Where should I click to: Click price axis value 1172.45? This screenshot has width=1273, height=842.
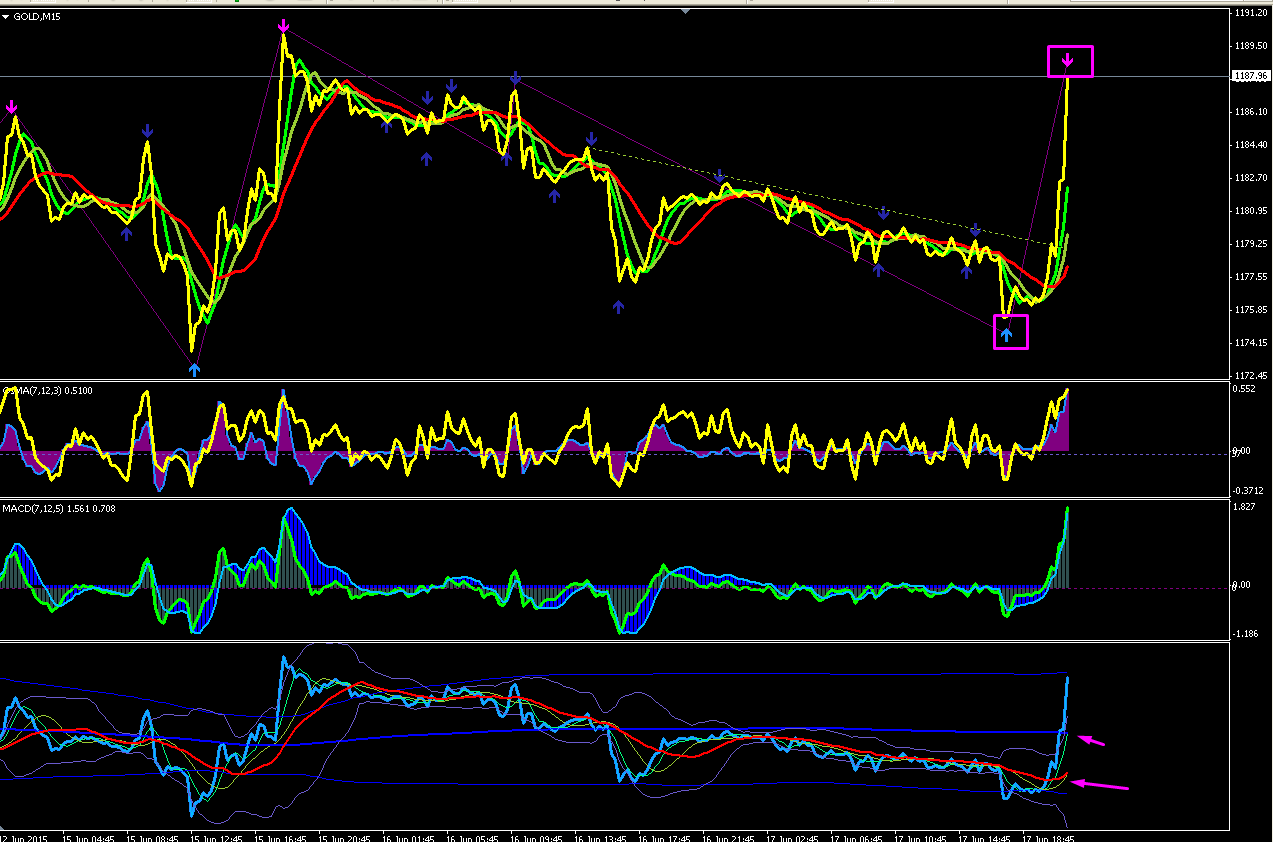click(x=1251, y=376)
